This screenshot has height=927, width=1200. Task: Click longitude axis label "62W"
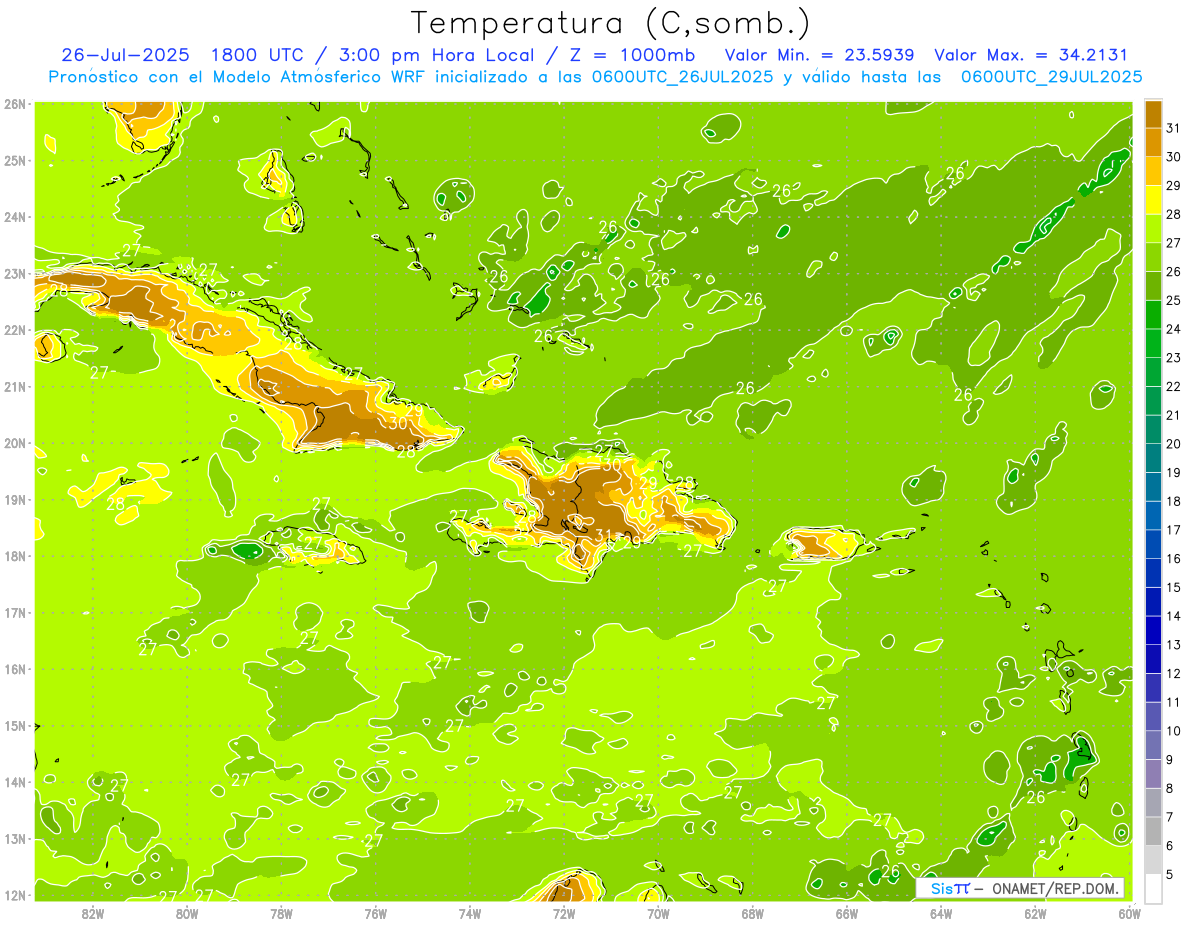coord(1035,913)
